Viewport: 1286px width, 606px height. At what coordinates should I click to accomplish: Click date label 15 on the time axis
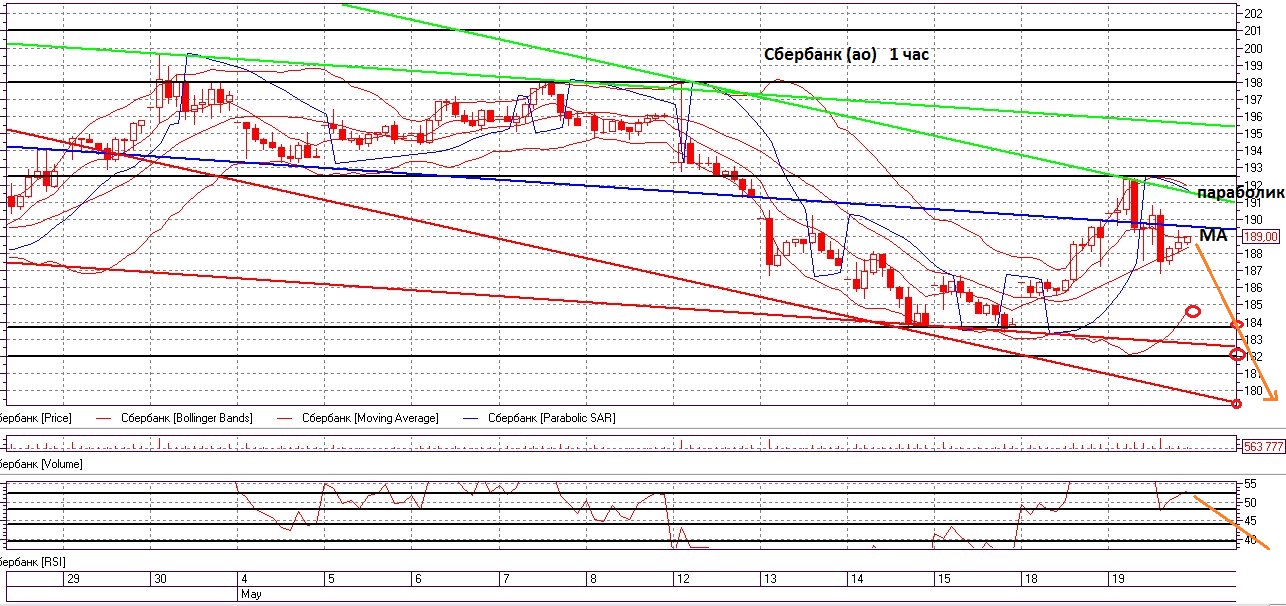[x=944, y=579]
